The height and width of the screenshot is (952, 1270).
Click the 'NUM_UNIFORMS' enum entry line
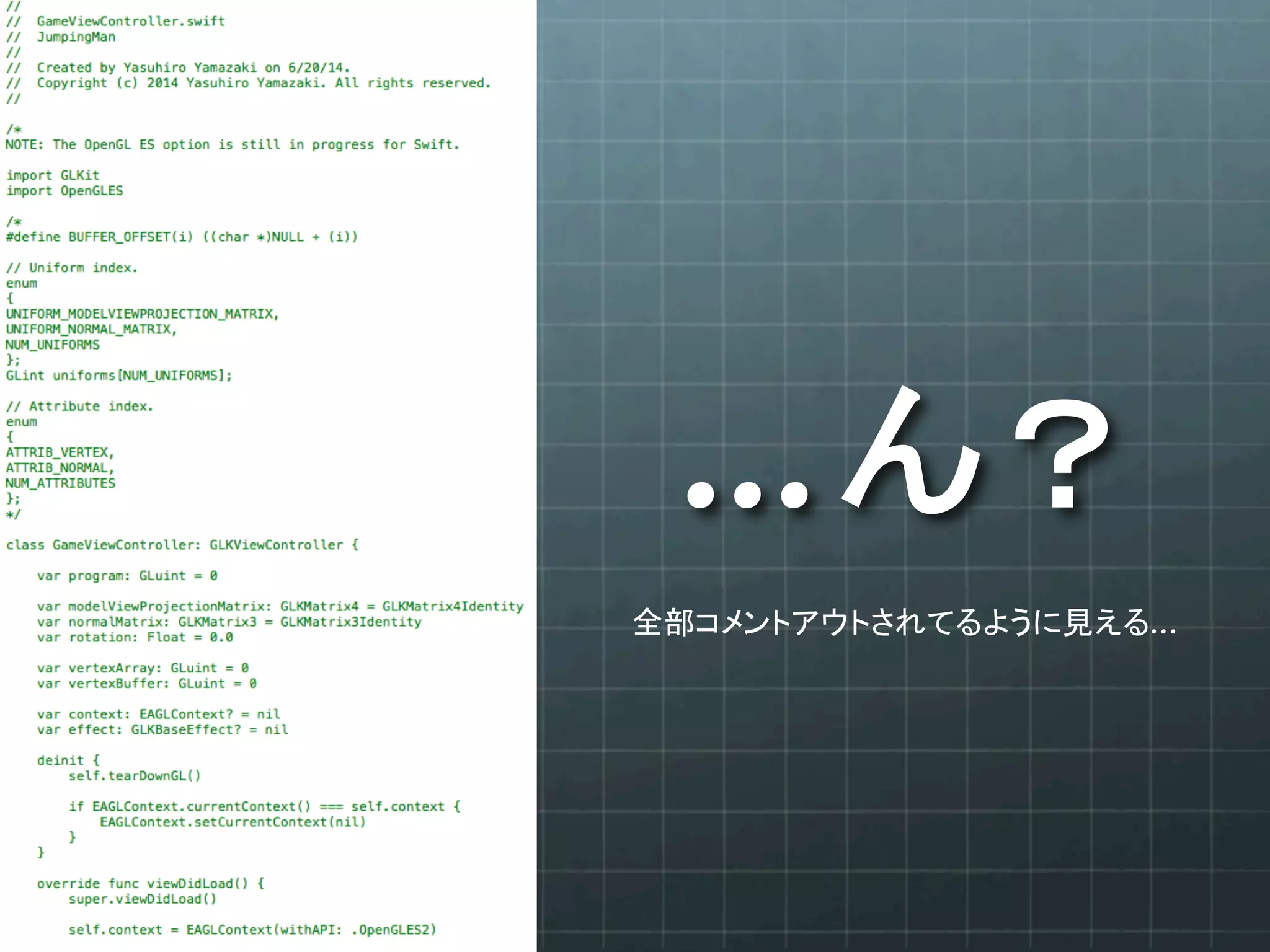point(53,345)
